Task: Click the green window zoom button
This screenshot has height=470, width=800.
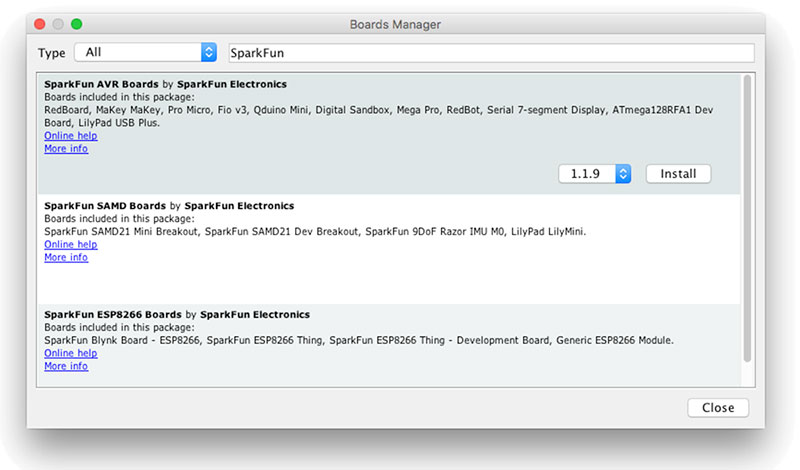Action: click(x=77, y=24)
